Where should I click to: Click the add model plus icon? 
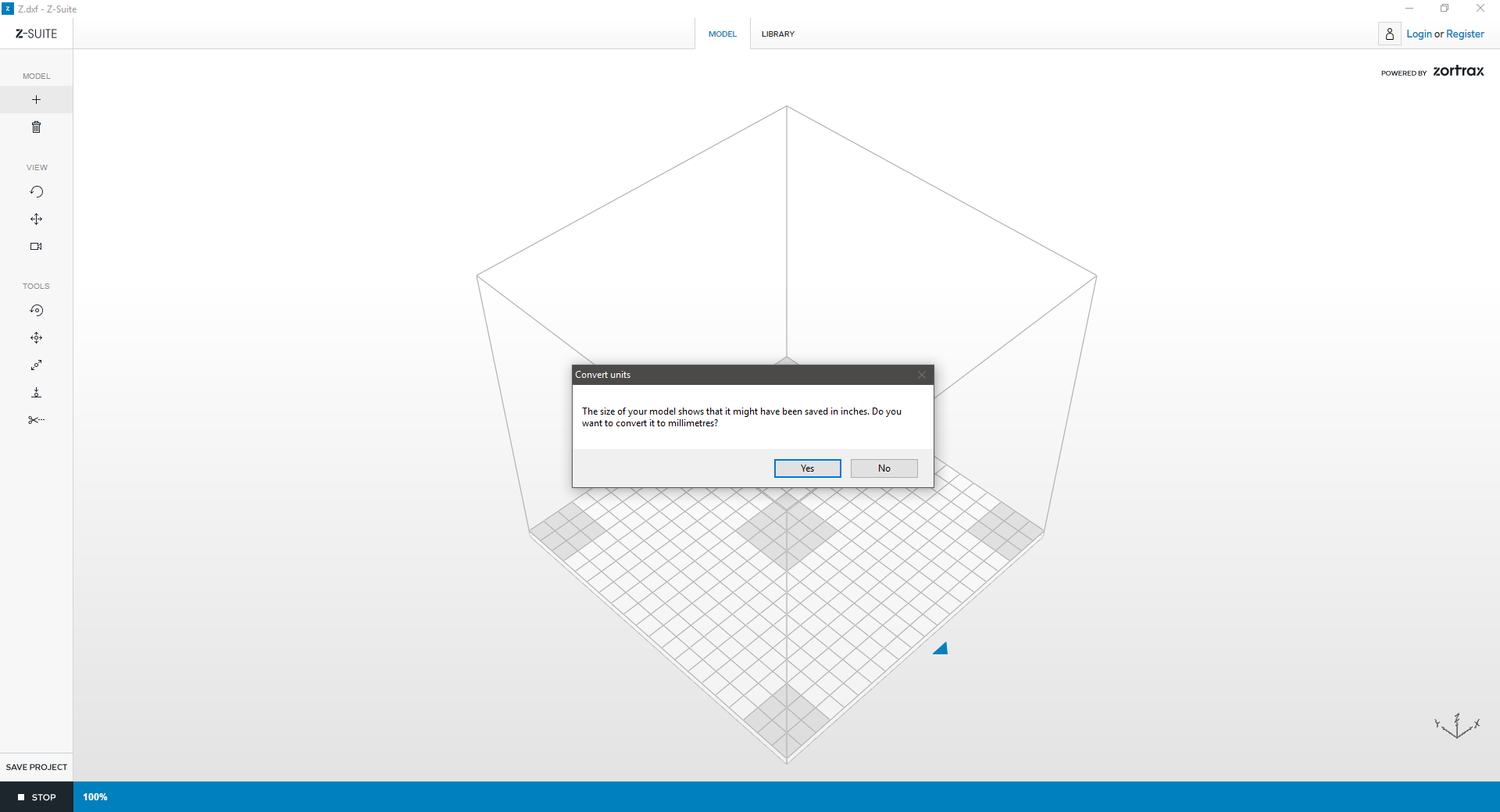36,100
